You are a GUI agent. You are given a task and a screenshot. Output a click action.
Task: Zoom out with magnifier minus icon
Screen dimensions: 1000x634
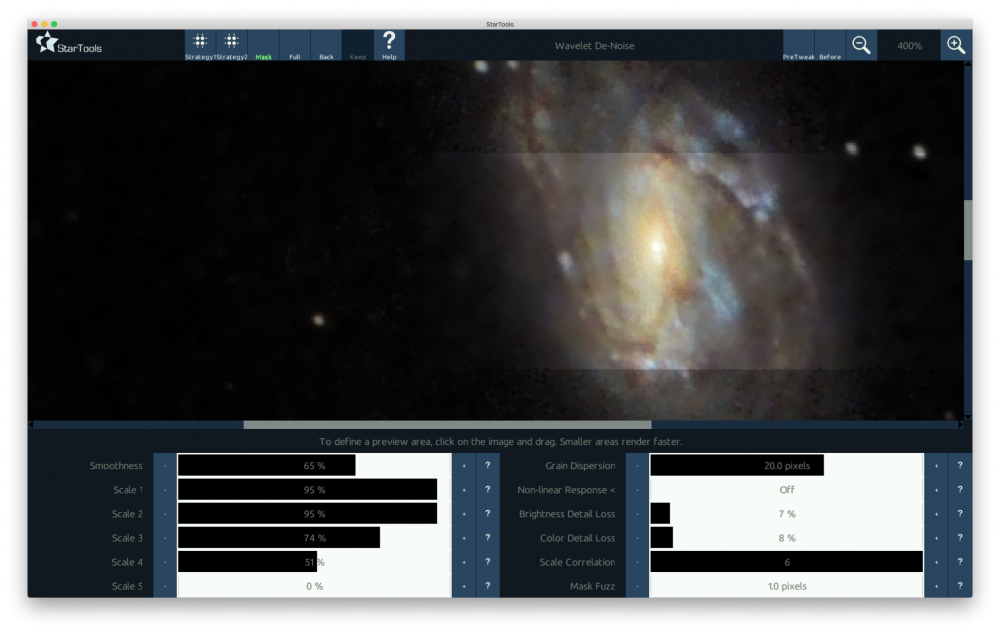click(x=861, y=45)
